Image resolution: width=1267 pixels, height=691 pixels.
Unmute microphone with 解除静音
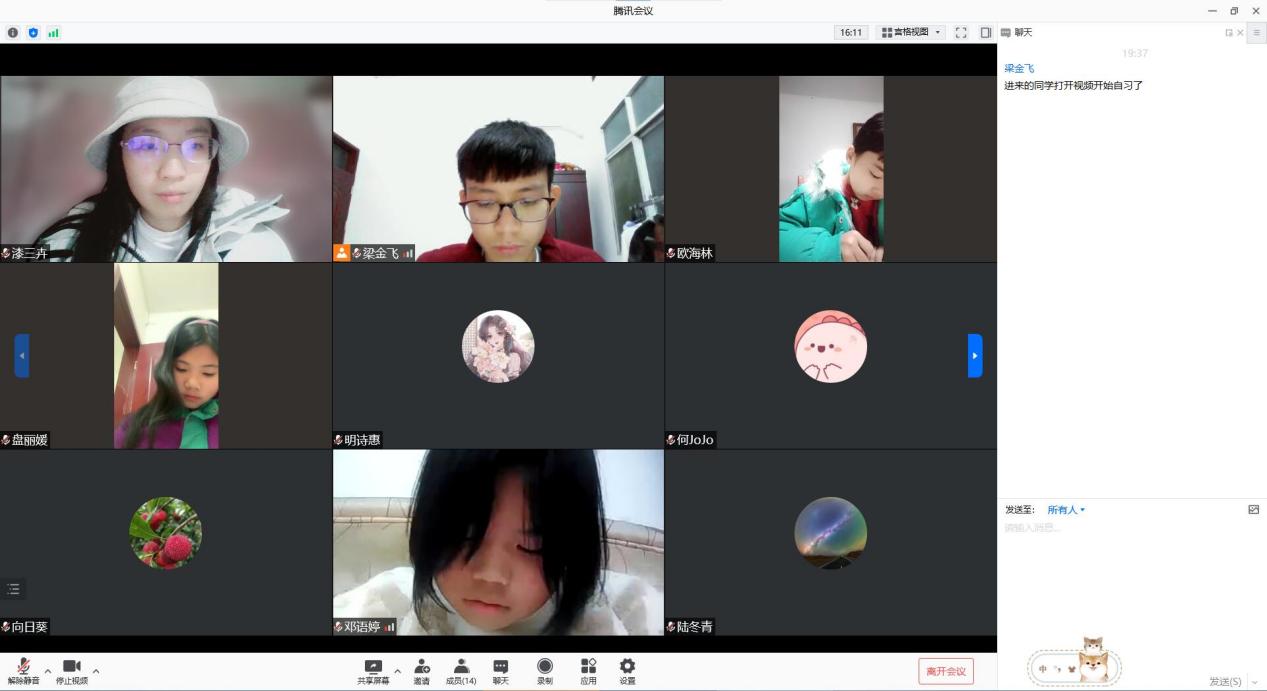[x=23, y=671]
